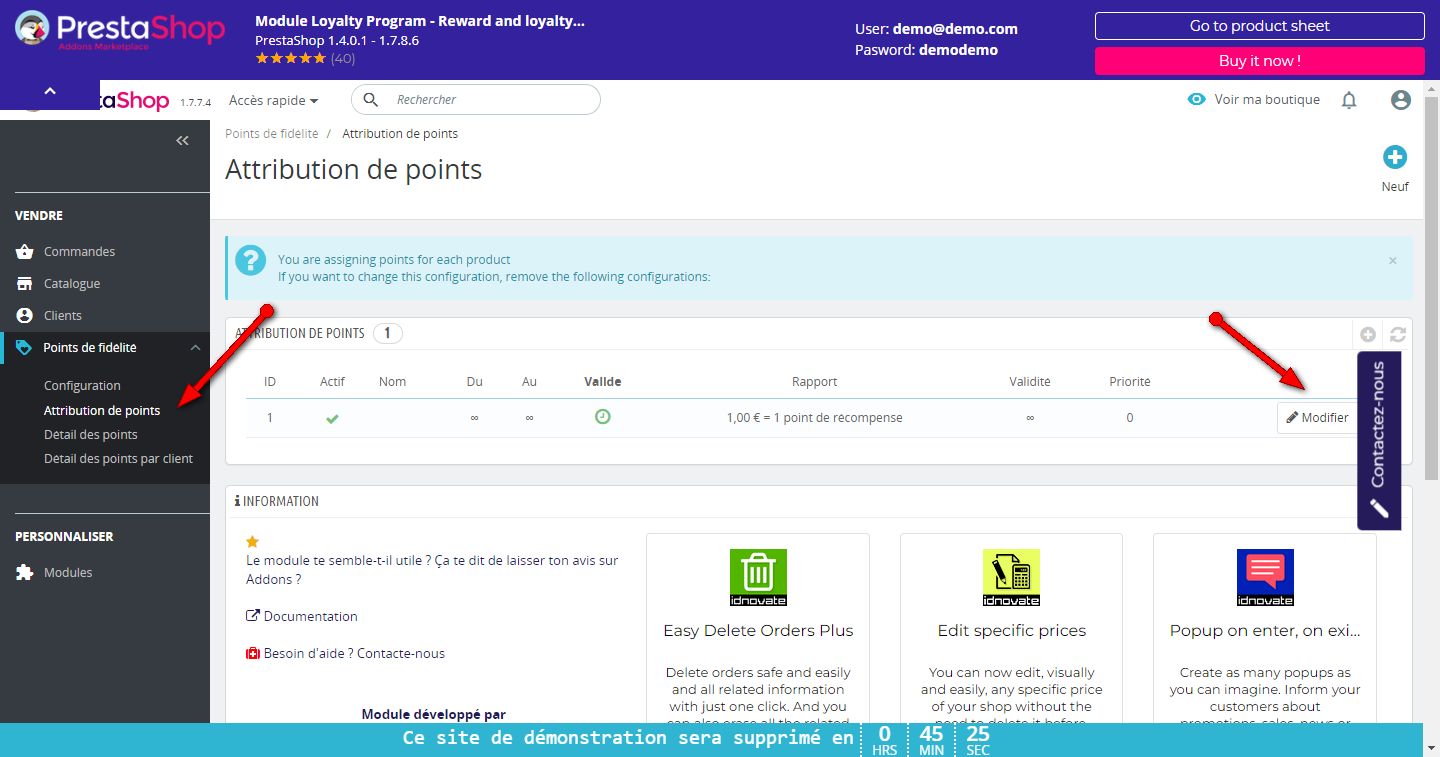Collapse the Points de fidélité submenu chevron
The width and height of the screenshot is (1440, 757).
tap(196, 348)
